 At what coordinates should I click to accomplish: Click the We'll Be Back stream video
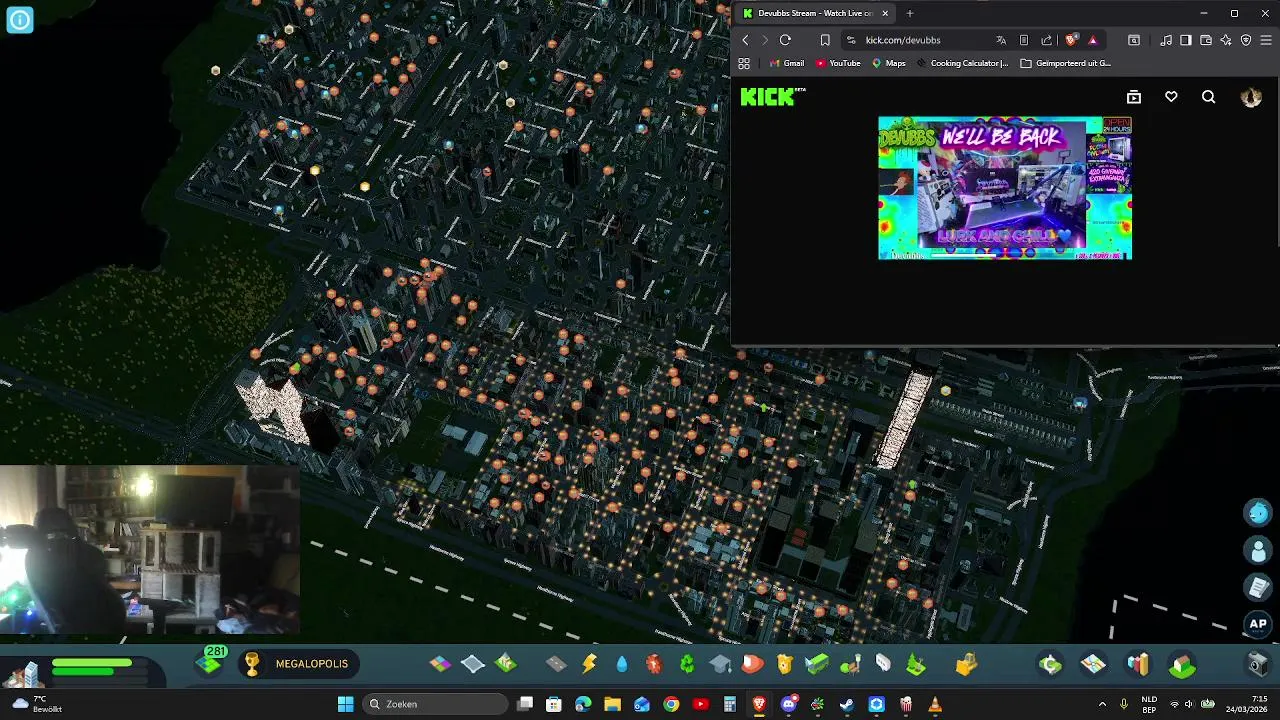[x=1005, y=188]
